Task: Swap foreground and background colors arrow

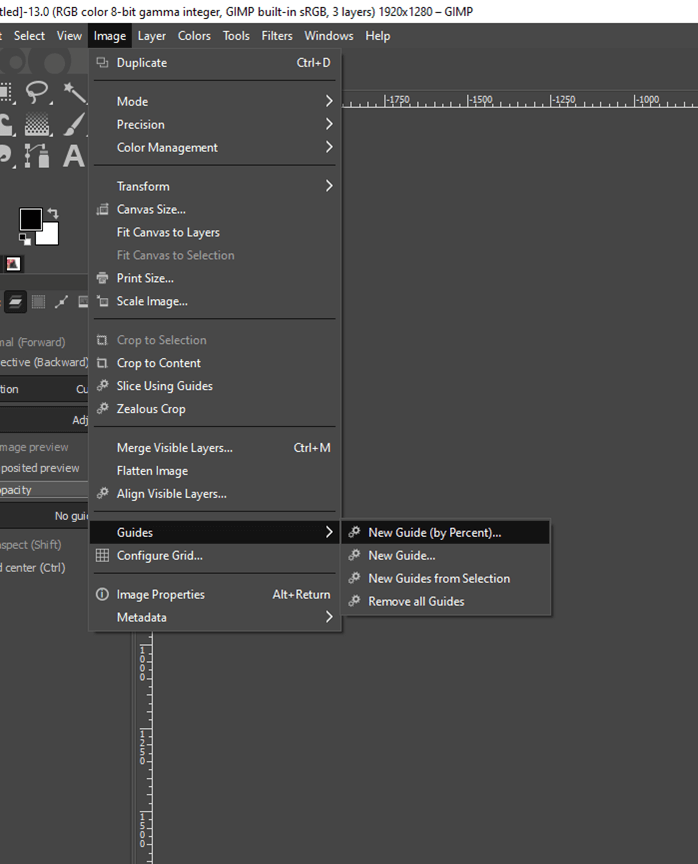Action: pyautogui.click(x=53, y=213)
